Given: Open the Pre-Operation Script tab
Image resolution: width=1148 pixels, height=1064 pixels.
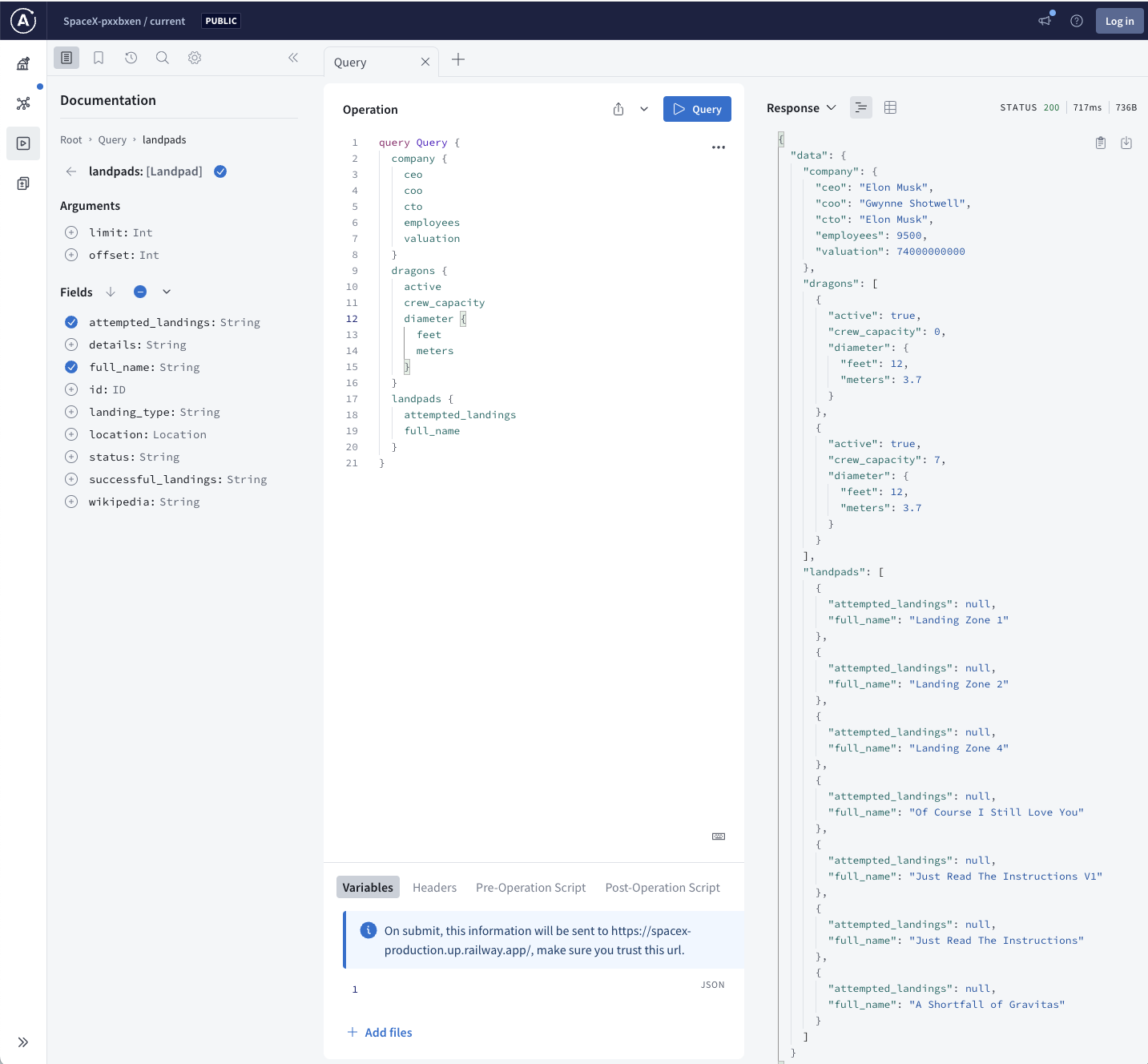Looking at the screenshot, I should [x=530, y=888].
